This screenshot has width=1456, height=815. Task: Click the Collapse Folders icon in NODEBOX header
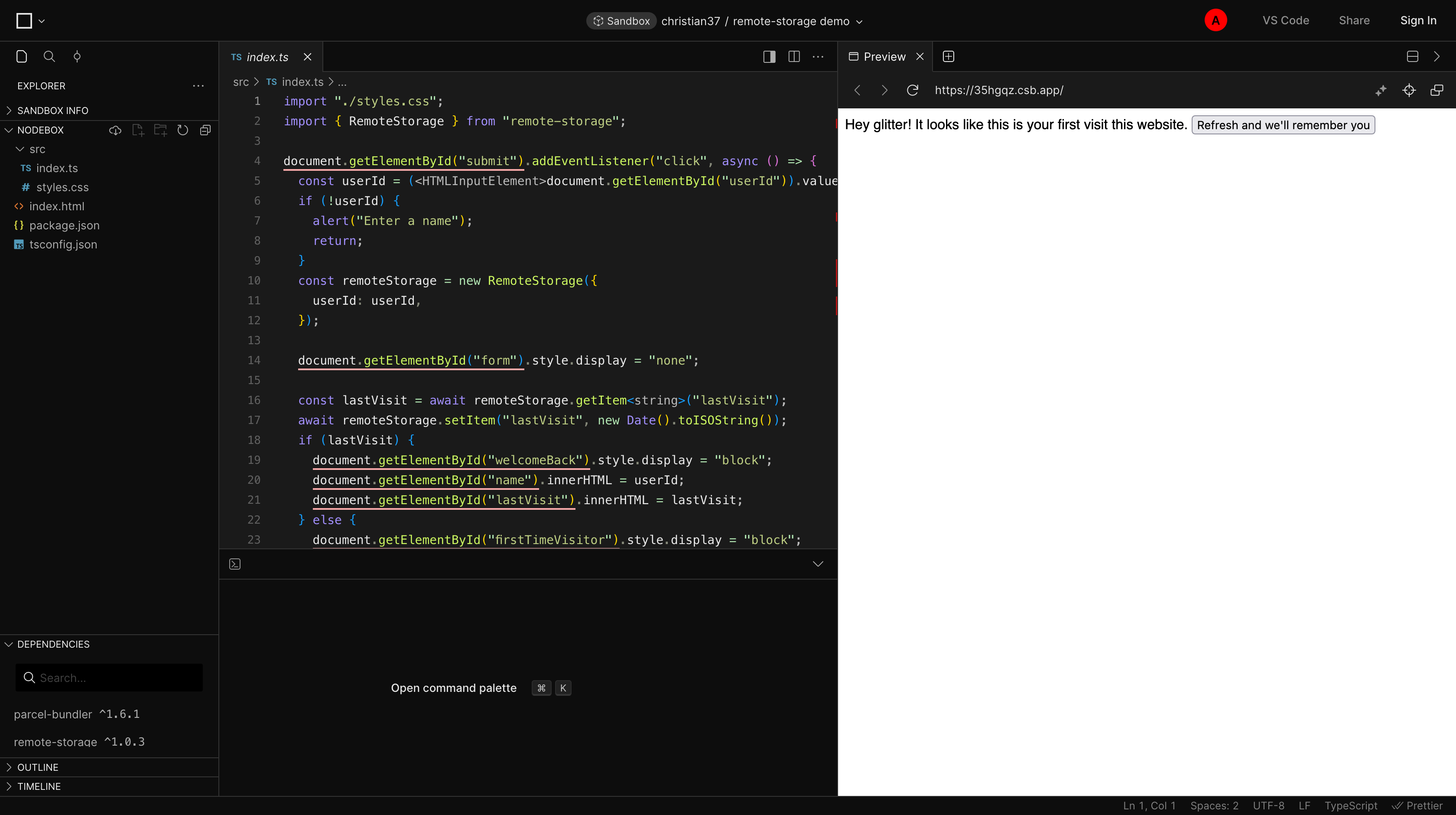[x=205, y=130]
